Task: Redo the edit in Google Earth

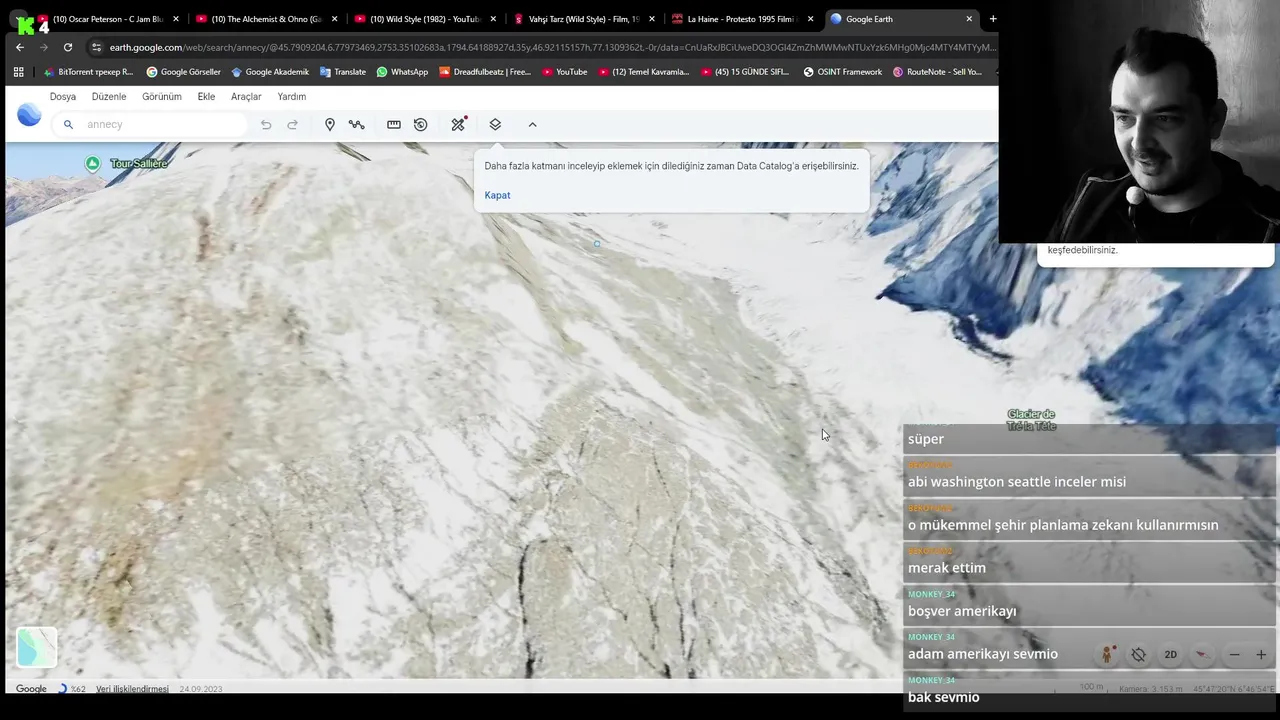Action: 293,125
